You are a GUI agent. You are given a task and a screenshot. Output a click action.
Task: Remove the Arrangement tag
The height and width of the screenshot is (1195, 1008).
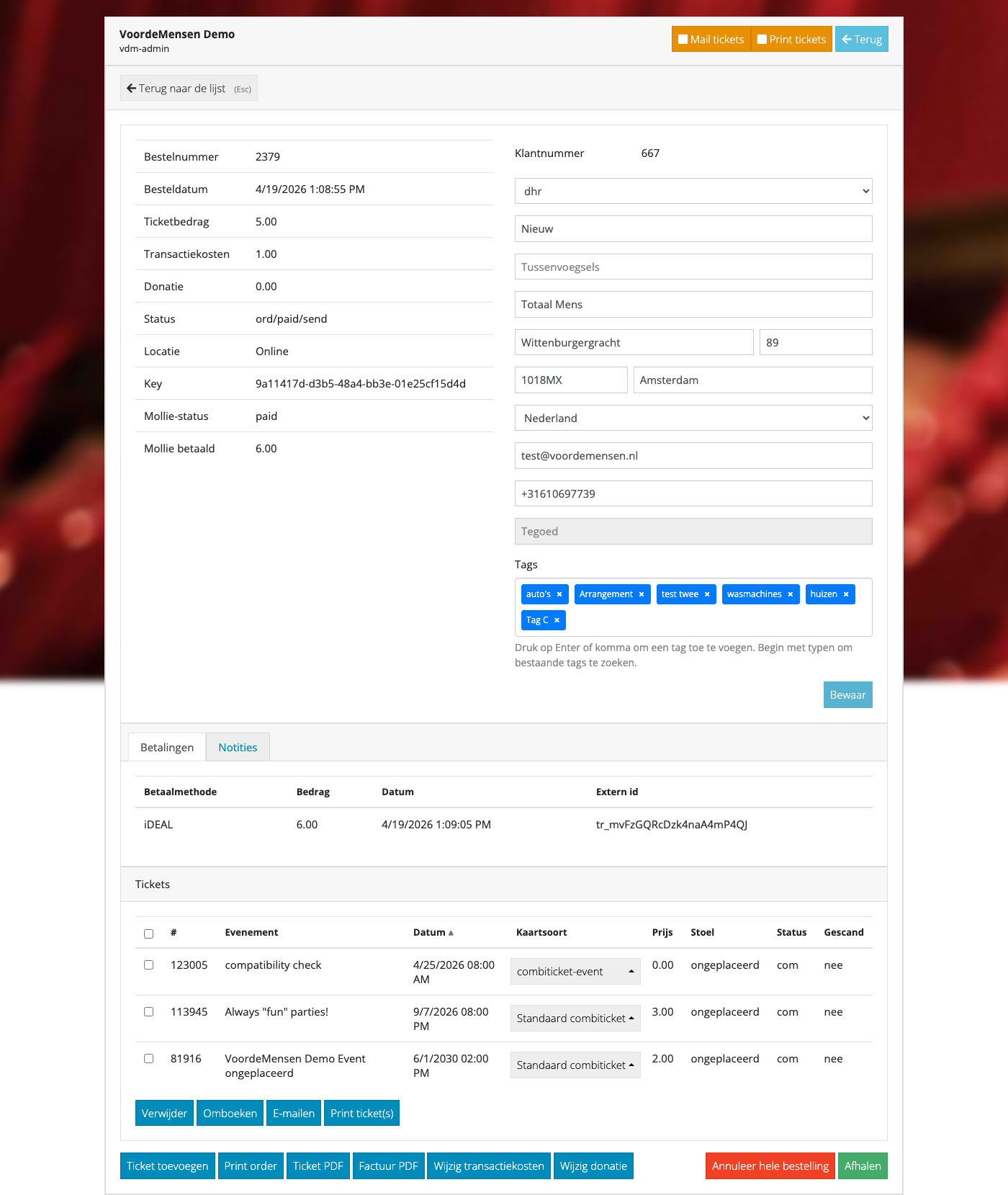(x=642, y=594)
